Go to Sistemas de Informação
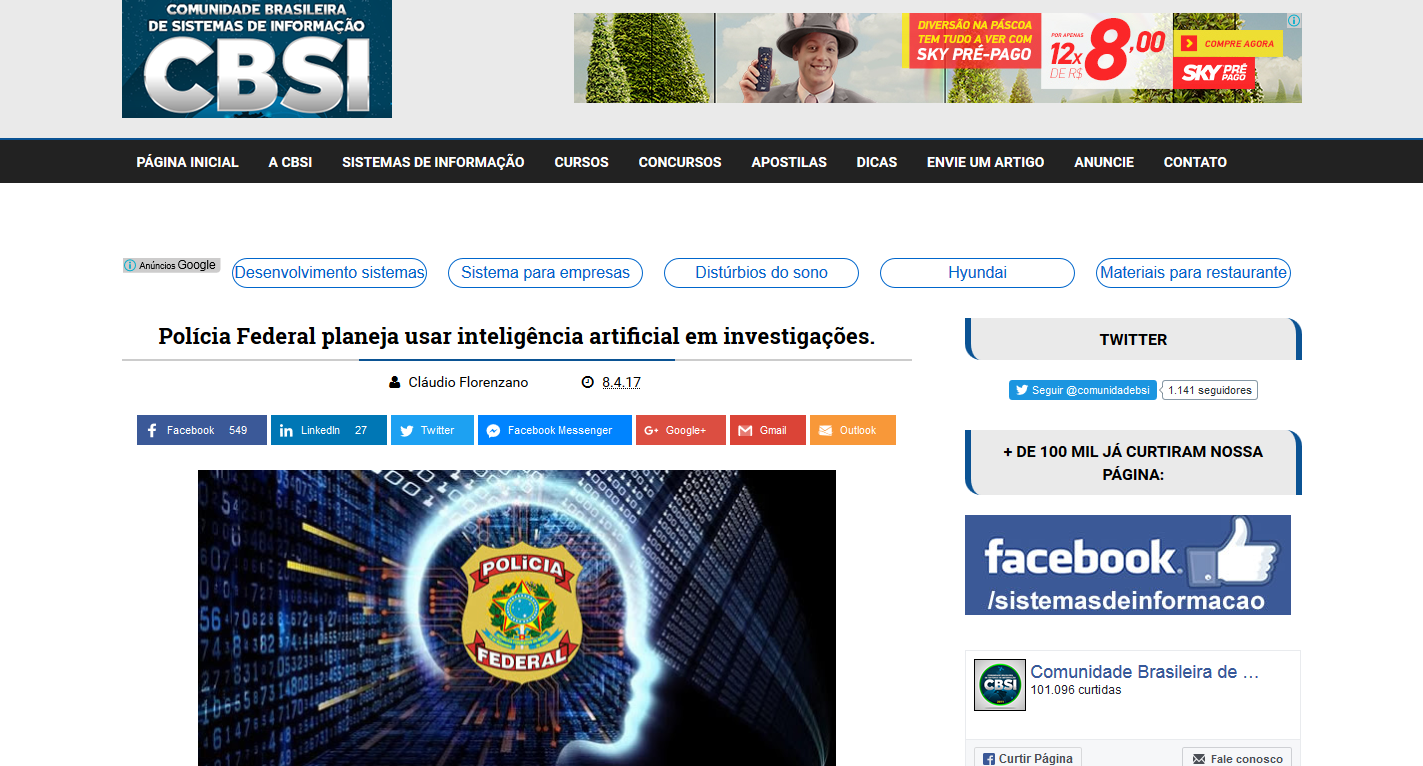This screenshot has height=766, width=1423. 433,162
